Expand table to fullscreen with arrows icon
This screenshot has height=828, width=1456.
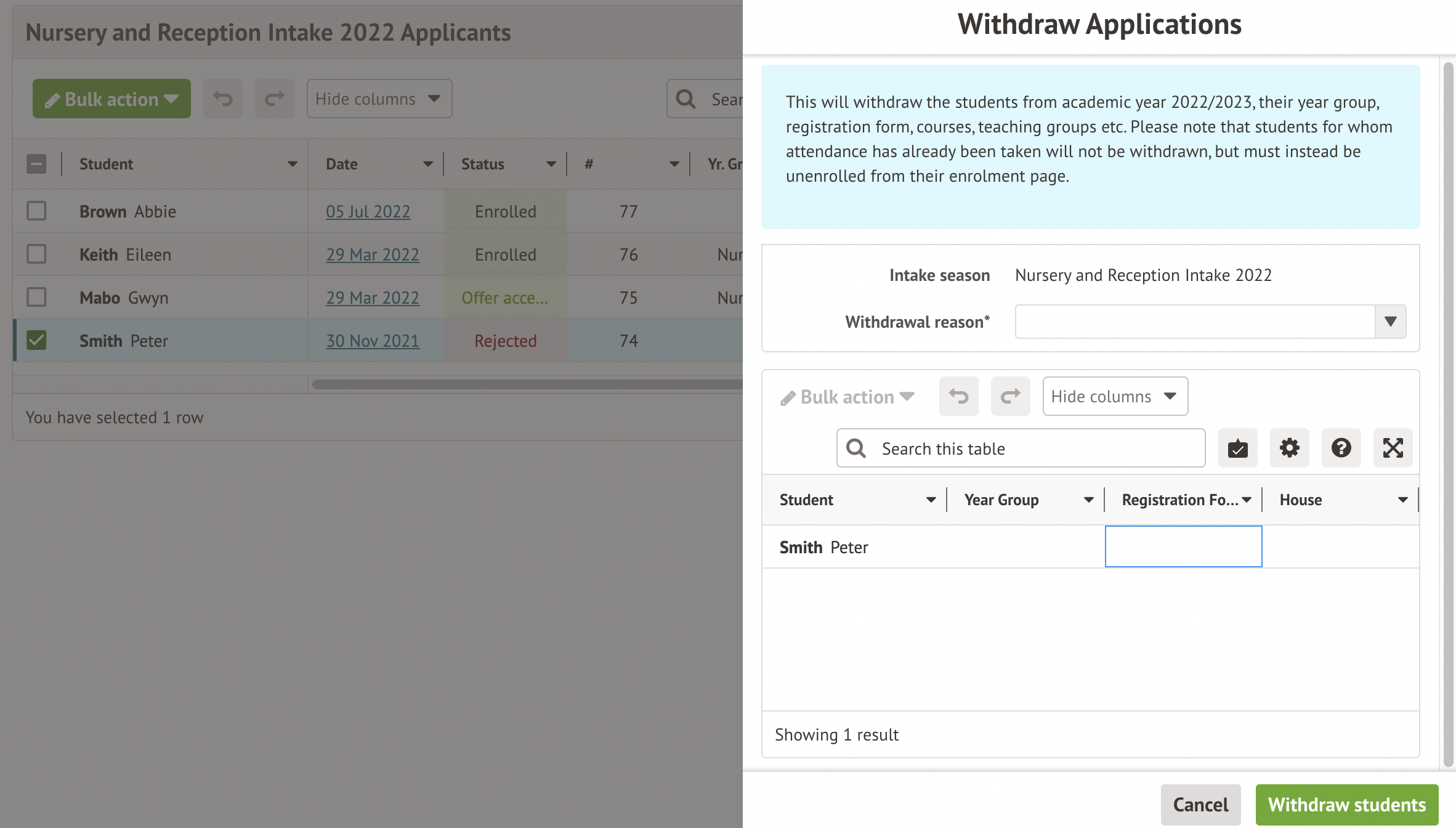tap(1393, 448)
